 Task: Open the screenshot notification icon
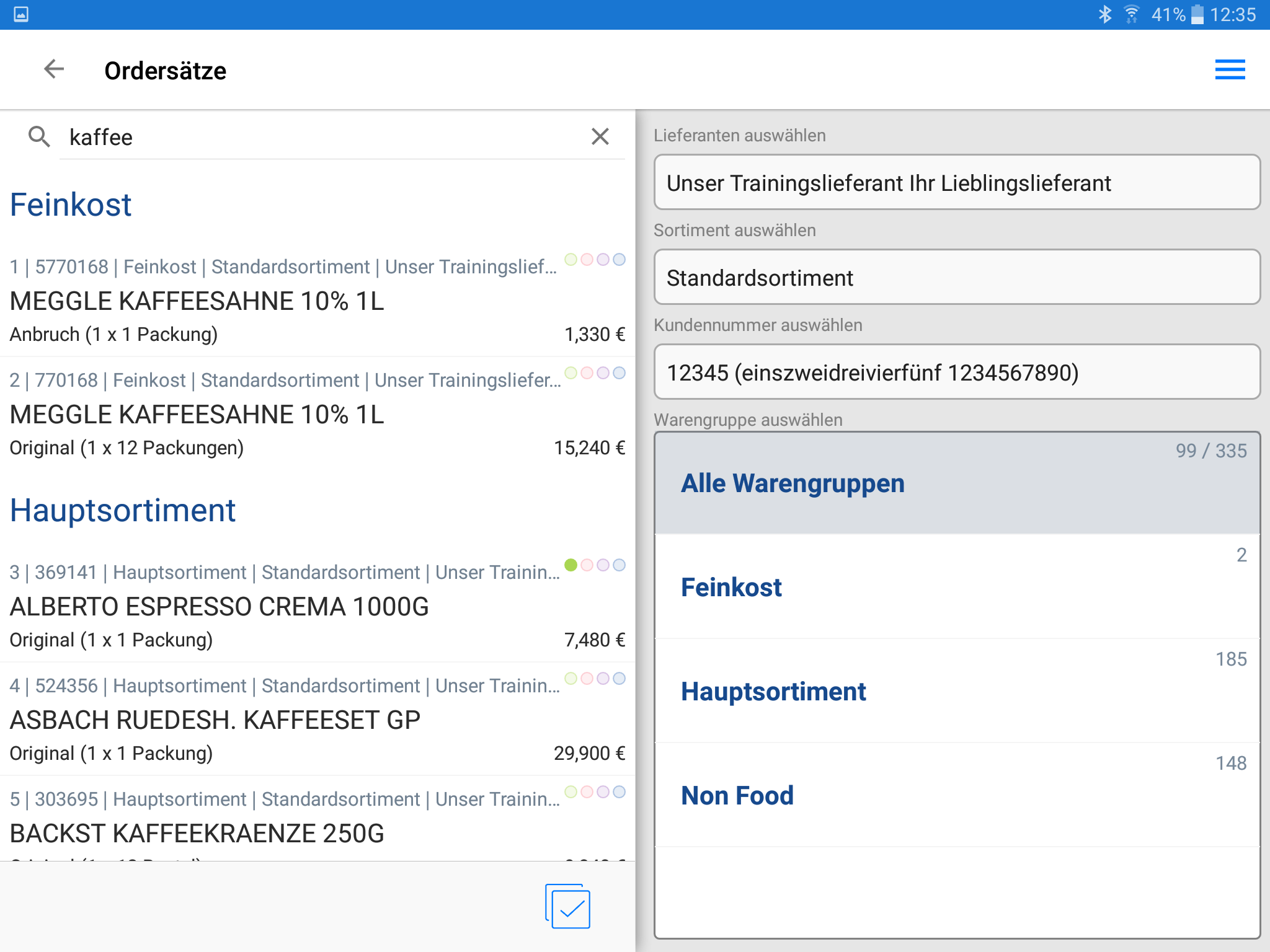click(x=21, y=14)
